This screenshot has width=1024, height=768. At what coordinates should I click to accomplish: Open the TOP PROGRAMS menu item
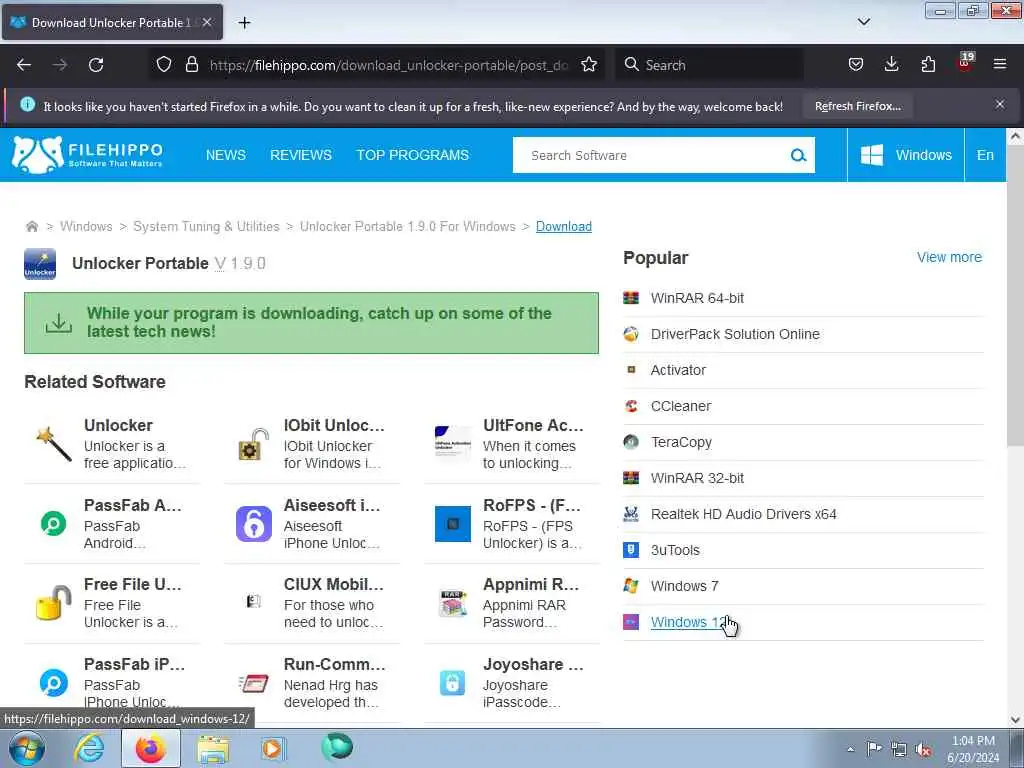[x=413, y=155]
